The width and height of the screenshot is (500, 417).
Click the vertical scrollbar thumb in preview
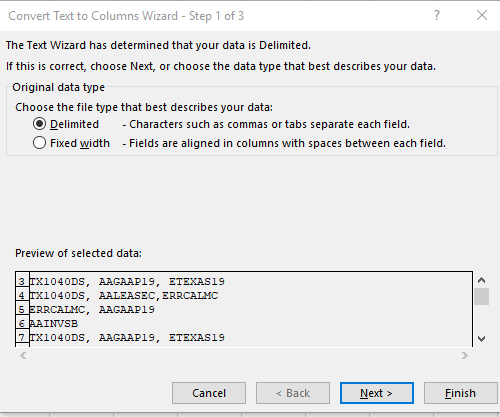(x=481, y=297)
